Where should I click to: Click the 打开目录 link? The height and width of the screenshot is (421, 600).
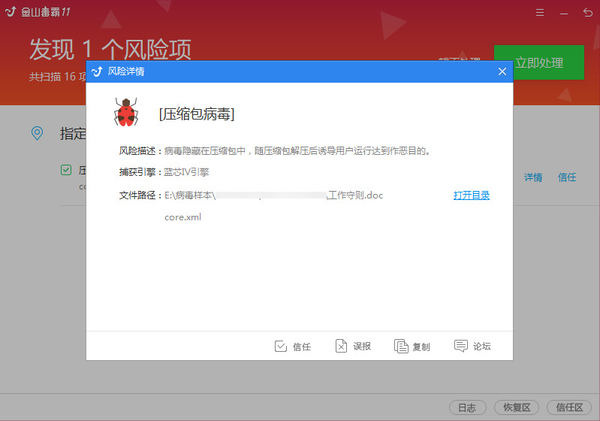point(471,195)
